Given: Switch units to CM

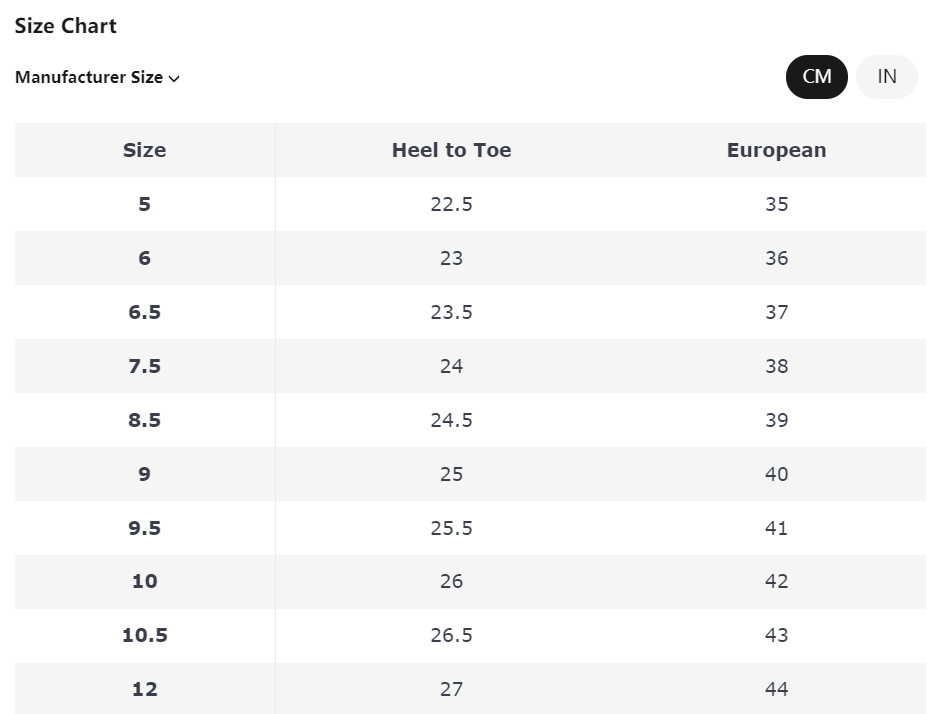Looking at the screenshot, I should (x=816, y=77).
